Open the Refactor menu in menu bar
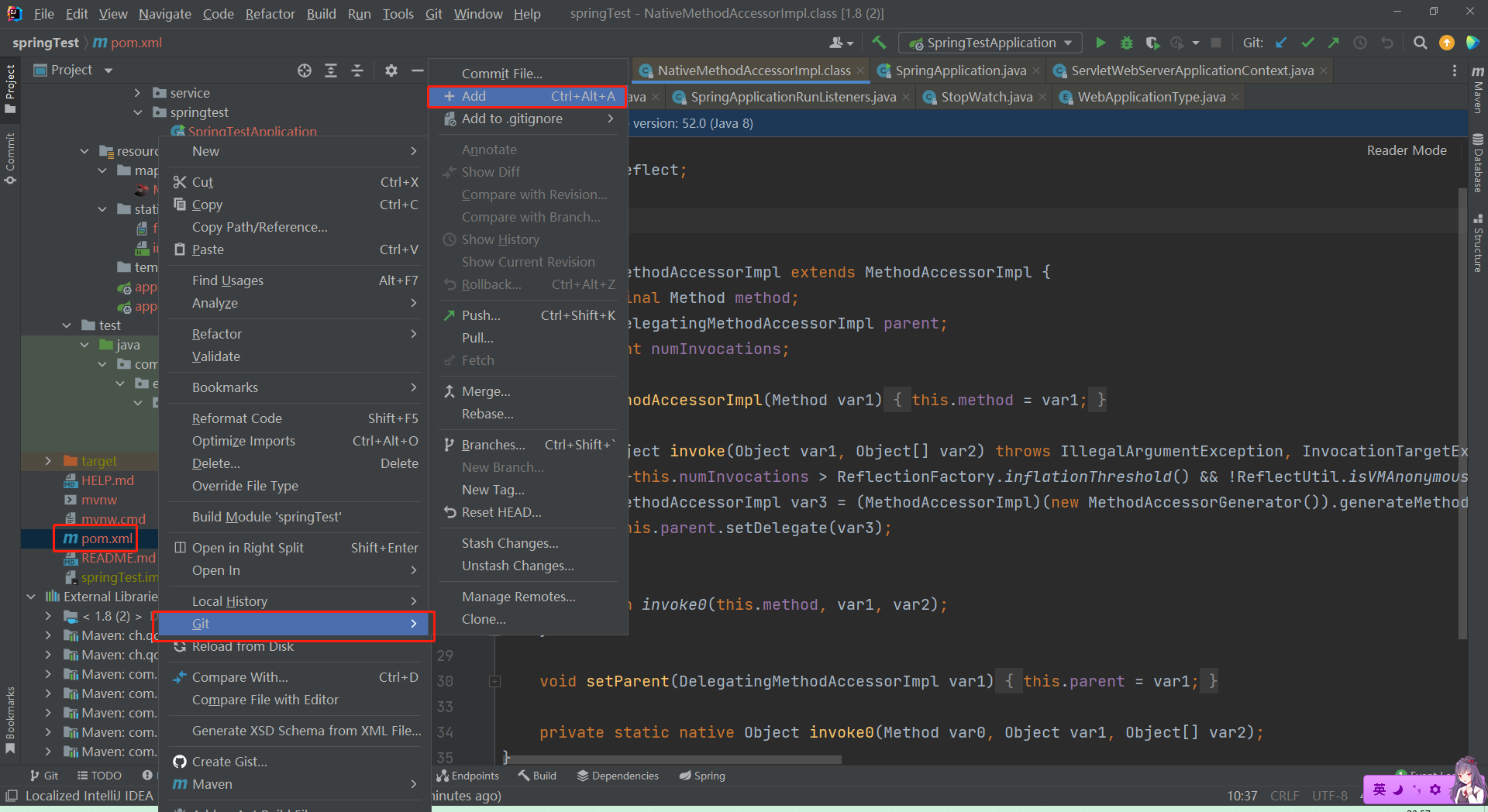The width and height of the screenshot is (1488, 812). 270,14
